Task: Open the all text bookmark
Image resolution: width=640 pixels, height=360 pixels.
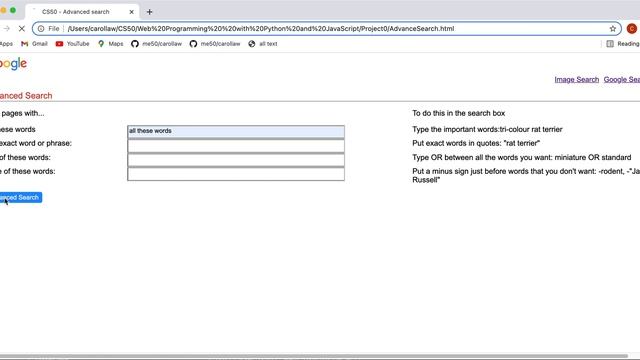Action: click(x=262, y=44)
